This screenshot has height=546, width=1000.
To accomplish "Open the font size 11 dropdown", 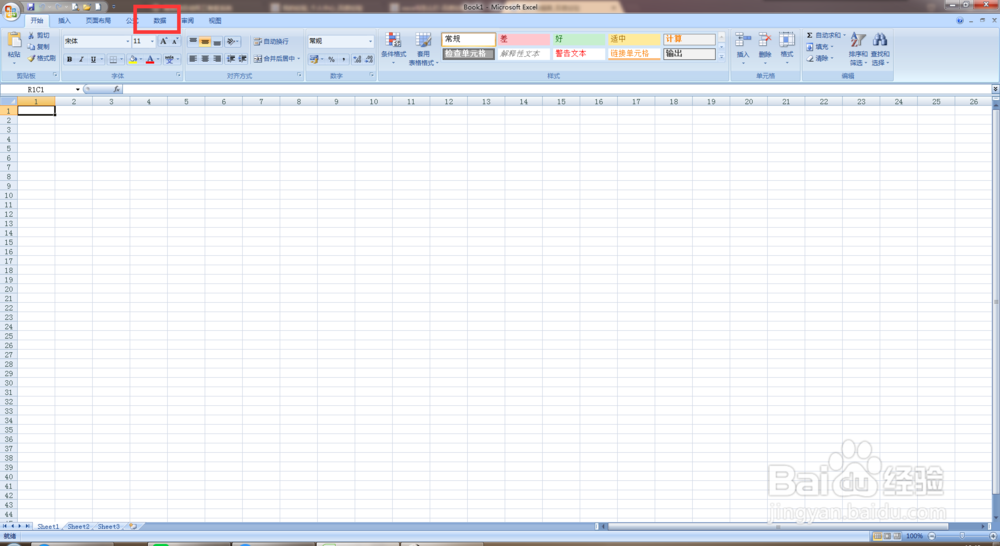I will pos(152,41).
